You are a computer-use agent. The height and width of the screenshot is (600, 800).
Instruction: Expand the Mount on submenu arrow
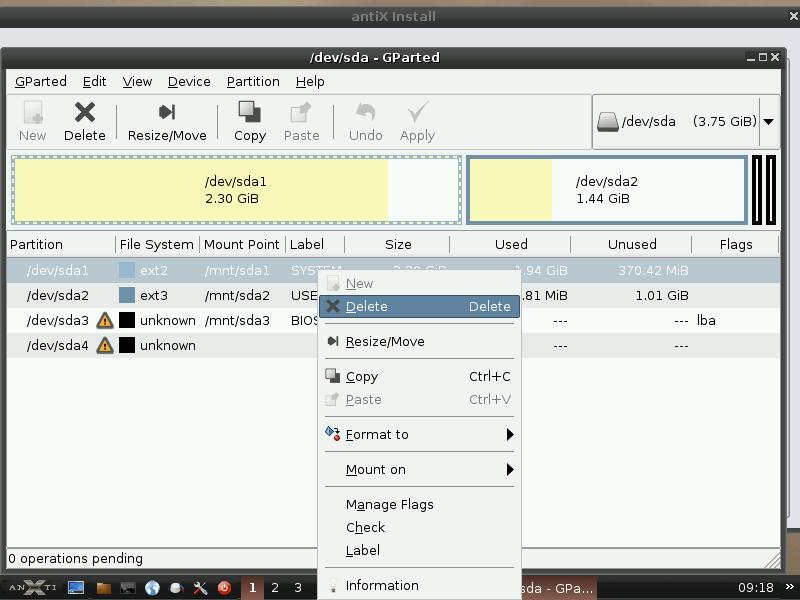click(x=510, y=469)
